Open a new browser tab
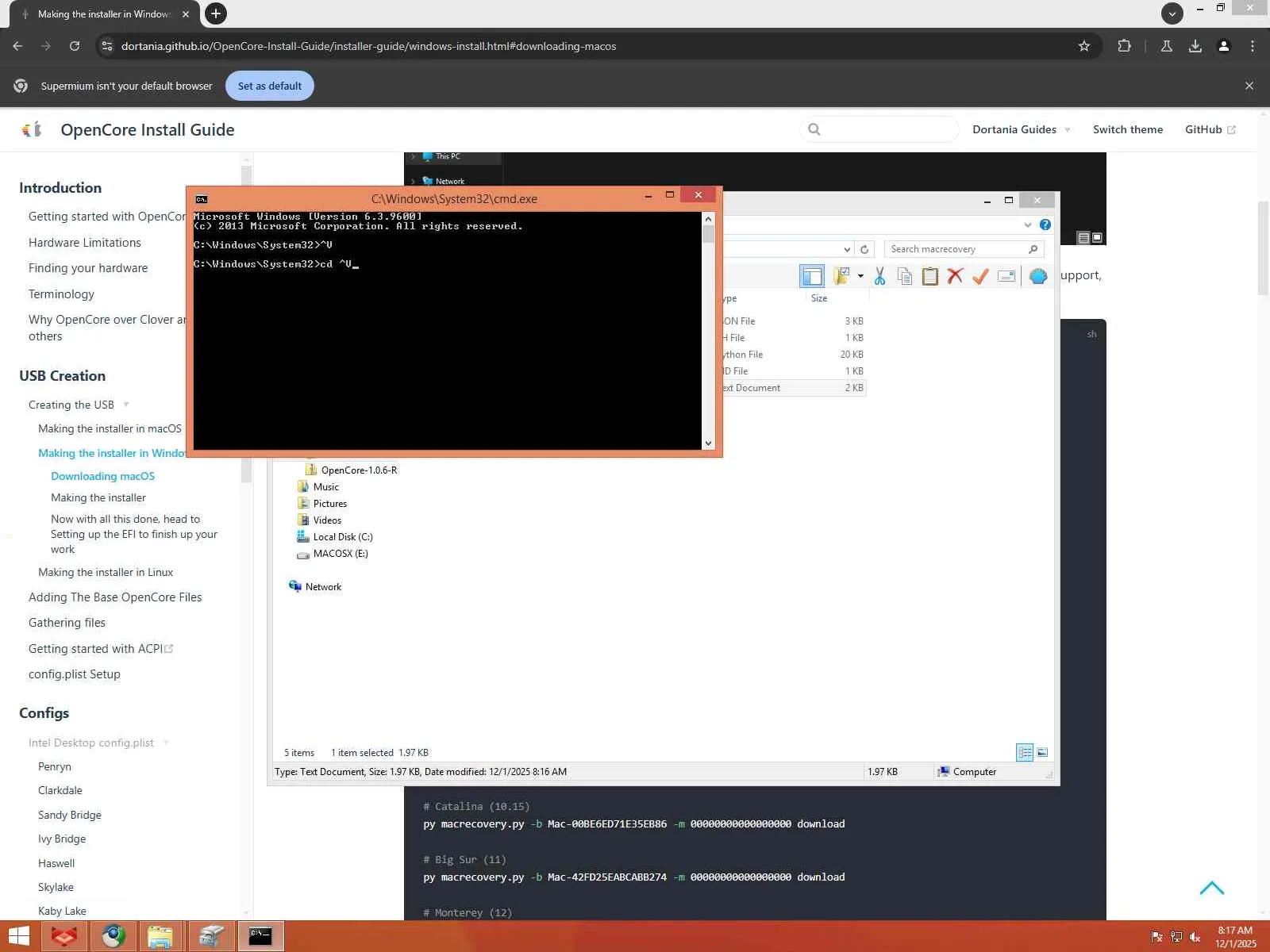 coord(215,13)
